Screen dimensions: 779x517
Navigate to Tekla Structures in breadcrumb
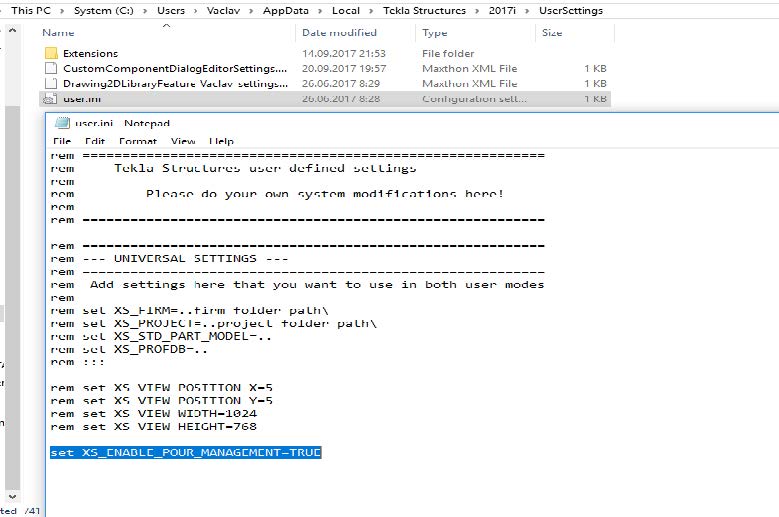(424, 10)
